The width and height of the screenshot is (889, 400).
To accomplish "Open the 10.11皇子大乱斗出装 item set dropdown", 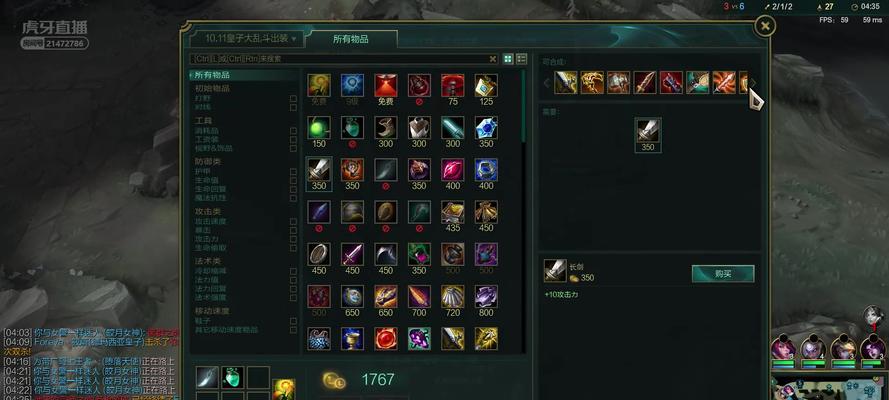I will pyautogui.click(x=247, y=39).
